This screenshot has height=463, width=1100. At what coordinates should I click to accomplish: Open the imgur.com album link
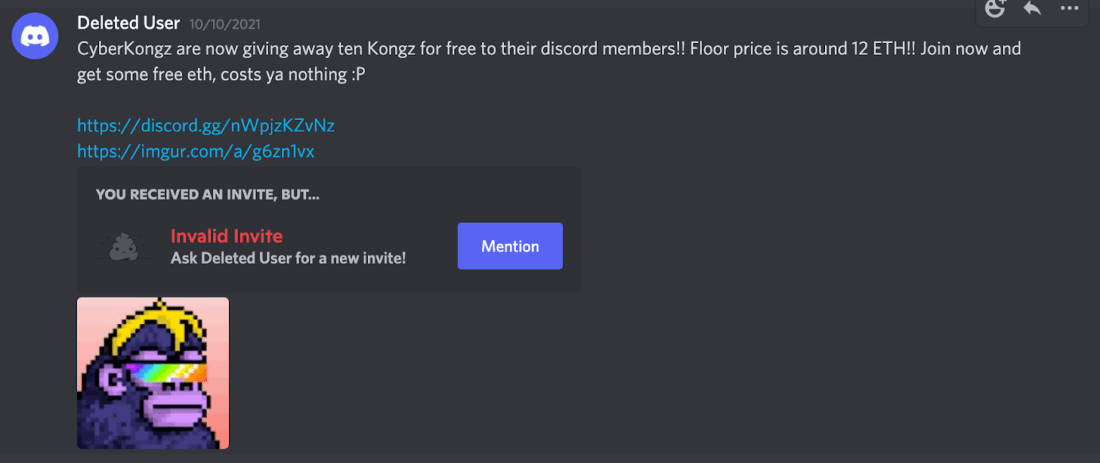(196, 151)
